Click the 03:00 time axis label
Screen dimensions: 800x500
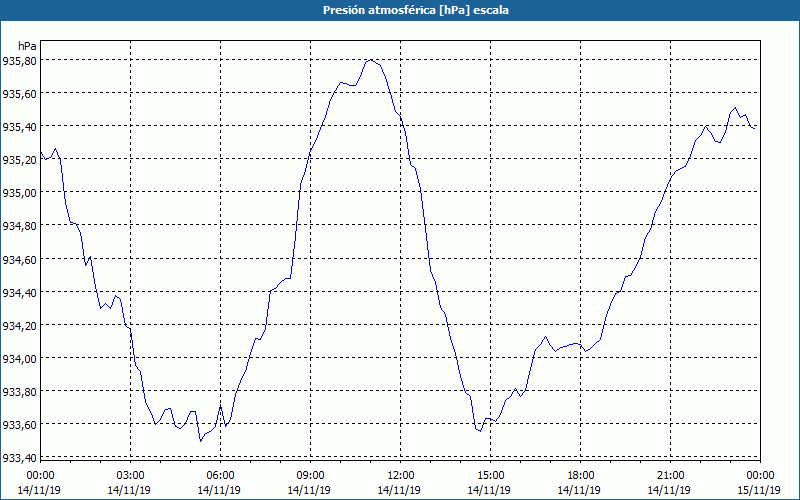130,476
